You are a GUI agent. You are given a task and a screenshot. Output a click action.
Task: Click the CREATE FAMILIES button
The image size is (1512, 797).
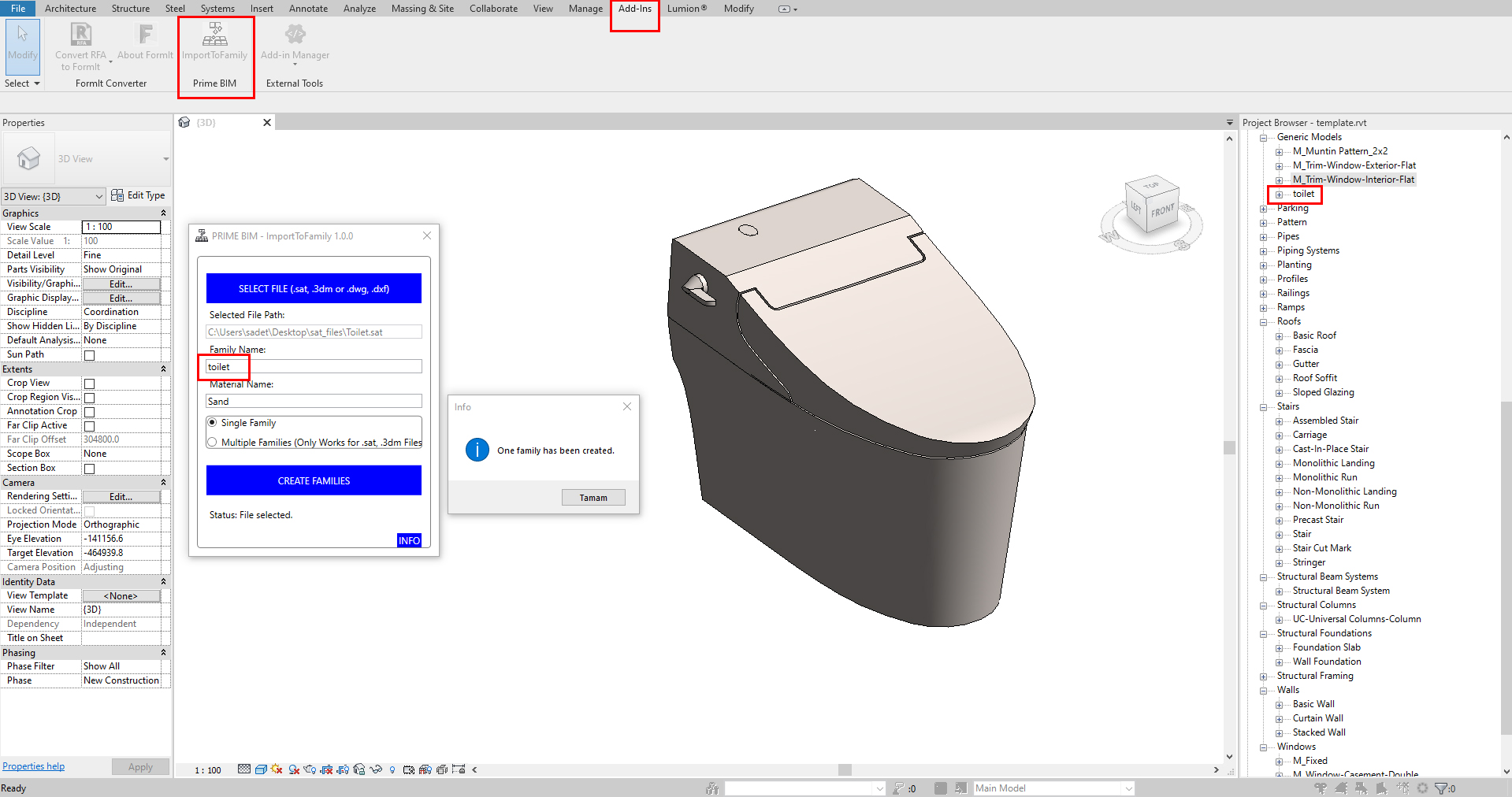point(314,480)
